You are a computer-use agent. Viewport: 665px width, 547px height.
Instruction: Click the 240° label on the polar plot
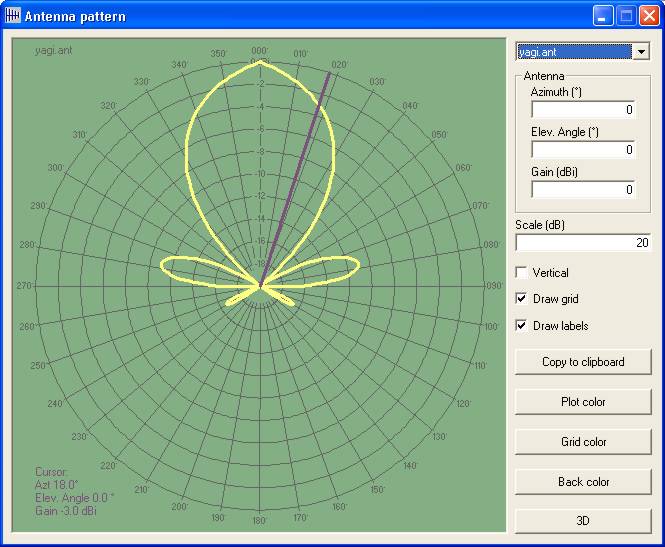tap(55, 403)
